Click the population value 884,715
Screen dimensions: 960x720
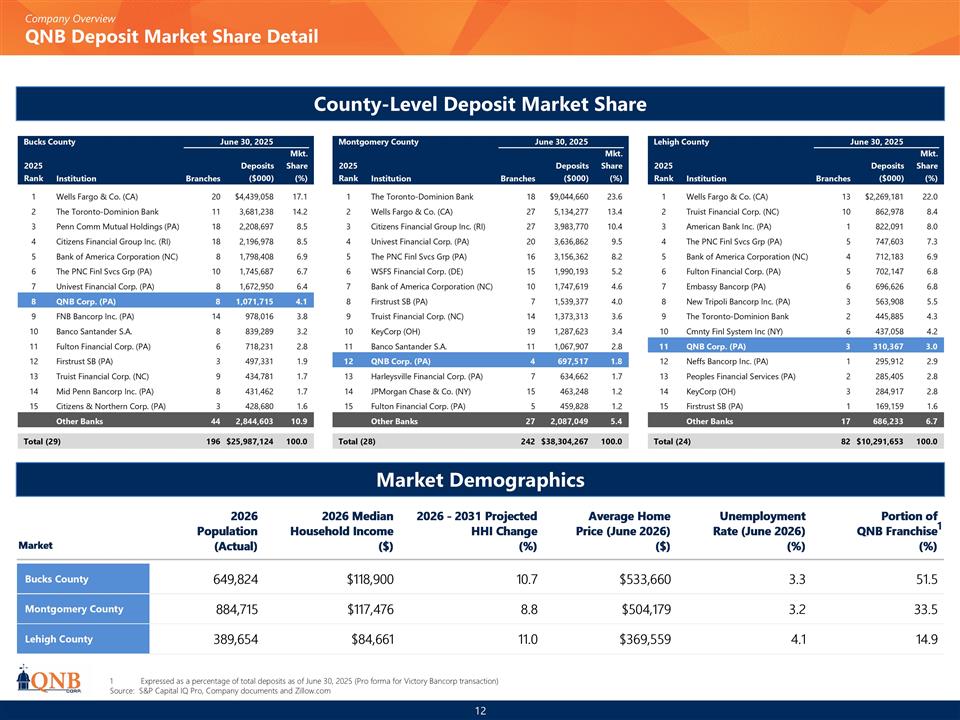pos(237,609)
